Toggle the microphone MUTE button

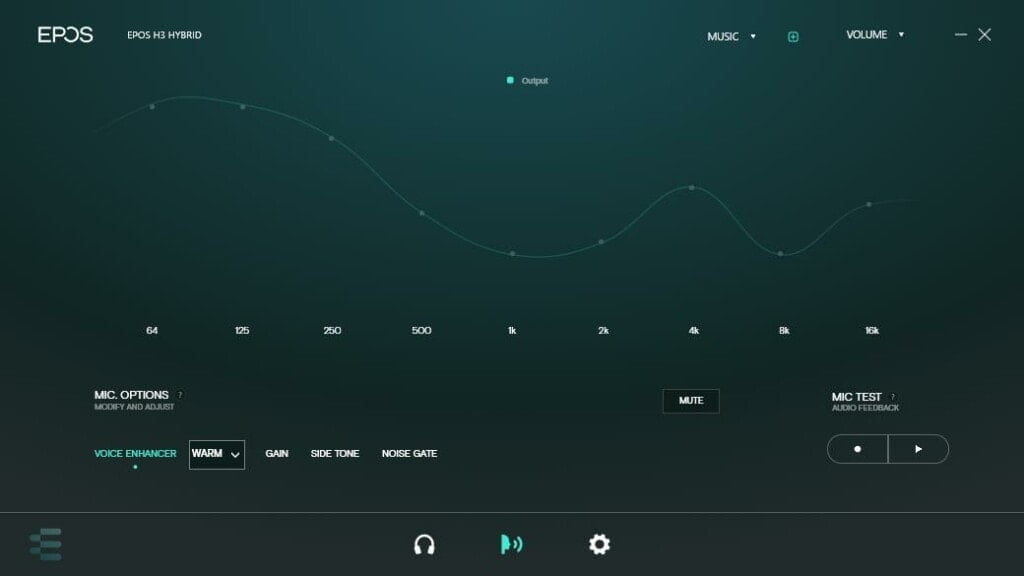coord(691,401)
